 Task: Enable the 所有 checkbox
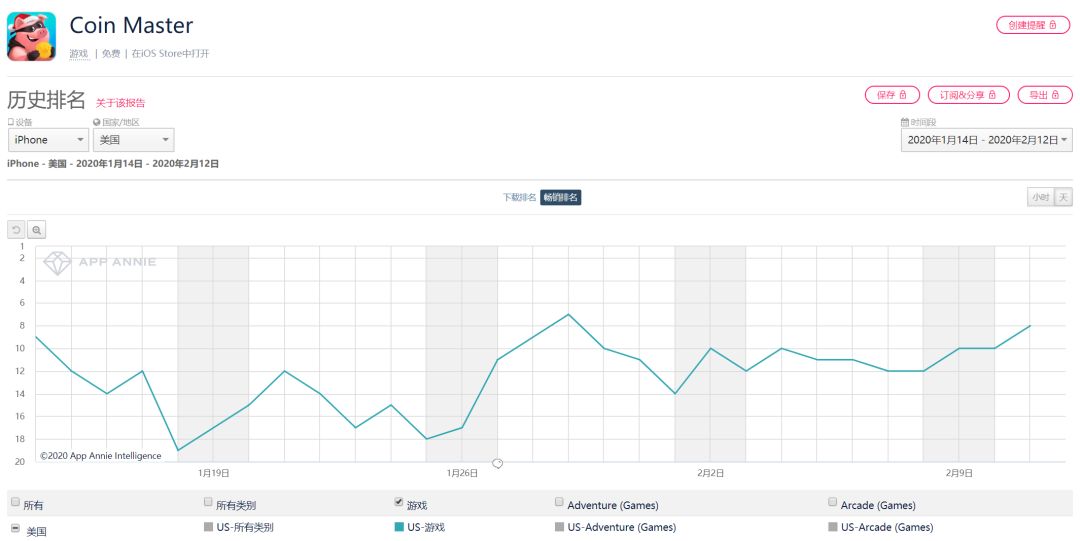click(15, 503)
